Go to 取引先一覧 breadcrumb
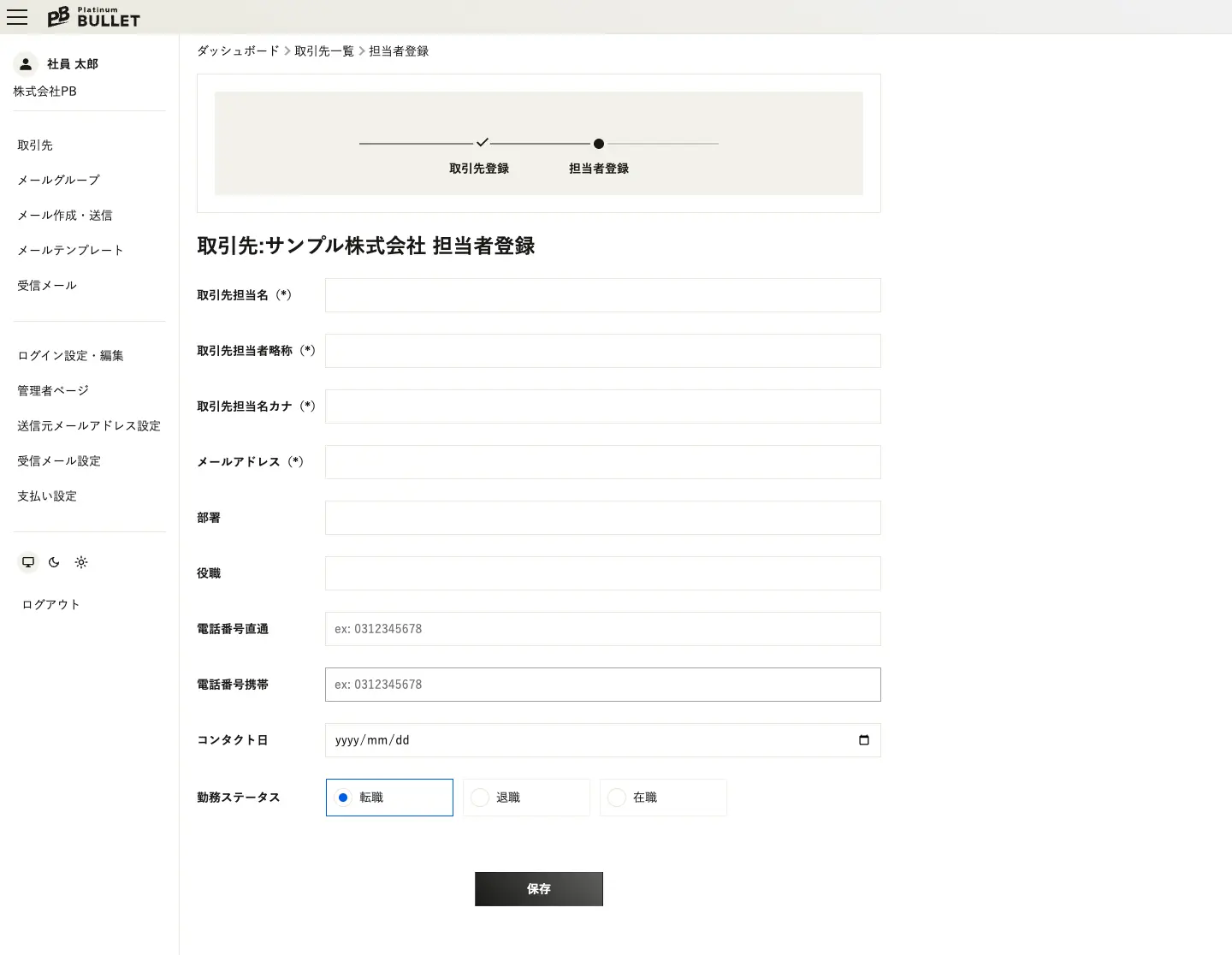Screen dimensions: 1232x955 323,51
